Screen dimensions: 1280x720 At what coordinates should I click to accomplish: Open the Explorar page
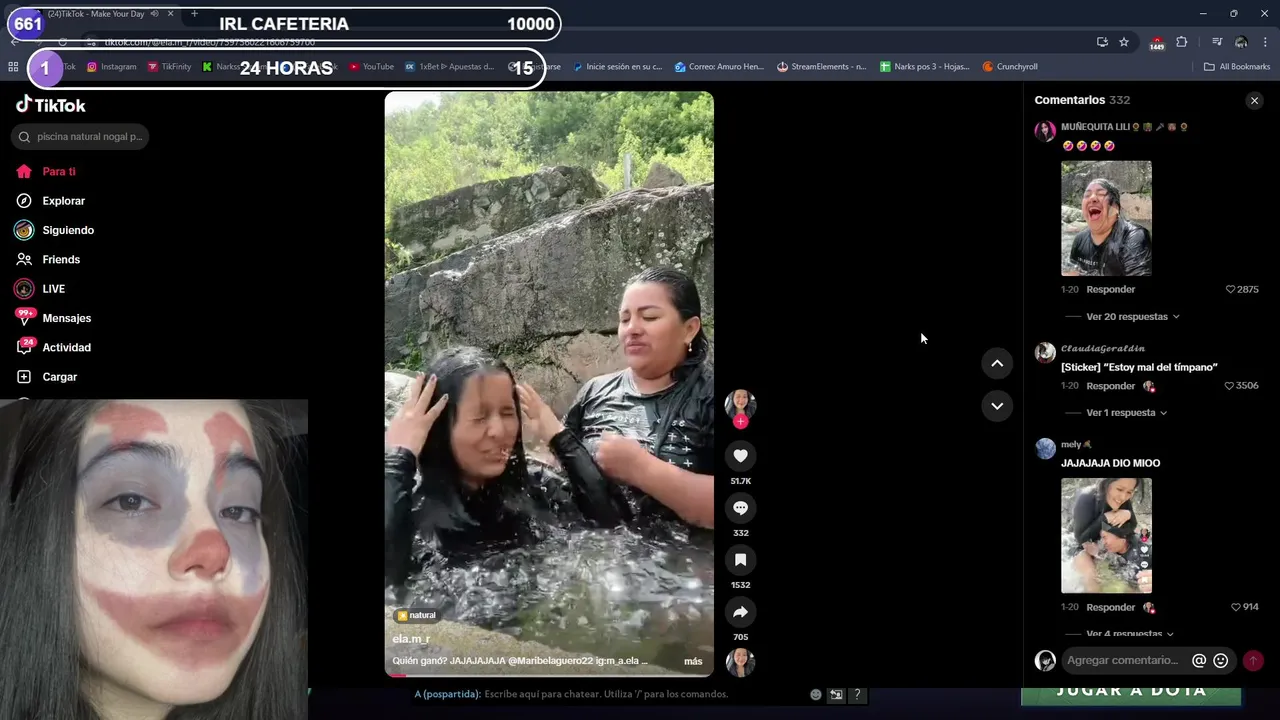pyautogui.click(x=50, y=201)
